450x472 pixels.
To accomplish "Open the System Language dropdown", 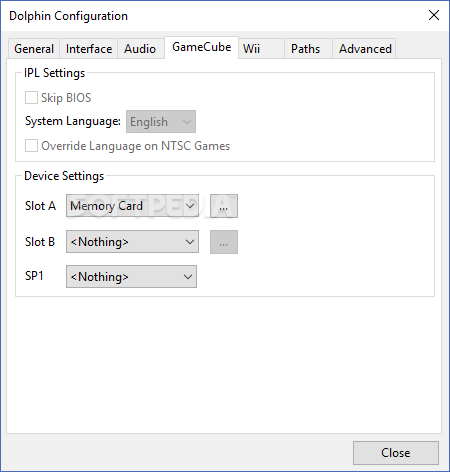I will 161,122.
